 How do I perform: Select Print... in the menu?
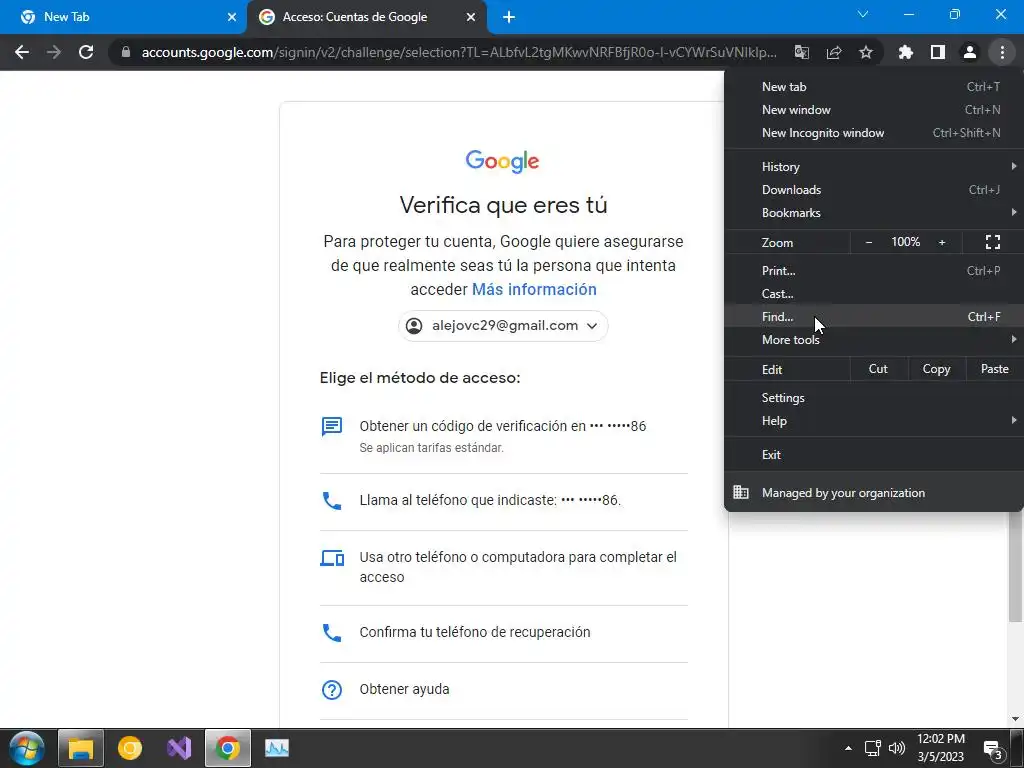pyautogui.click(x=874, y=270)
